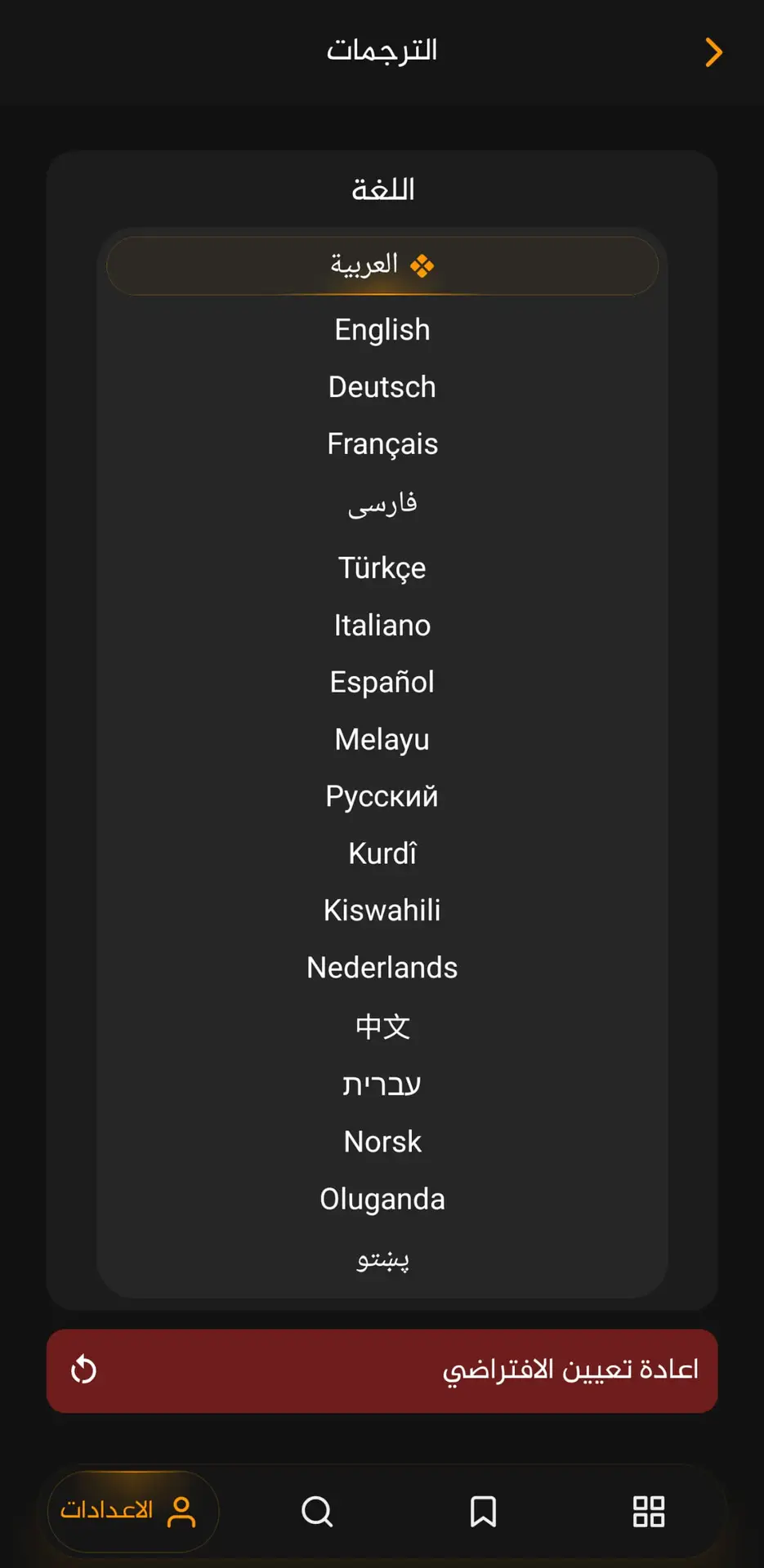Viewport: 764px width, 1568px height.
Task: Select Français from the language list
Action: [382, 444]
